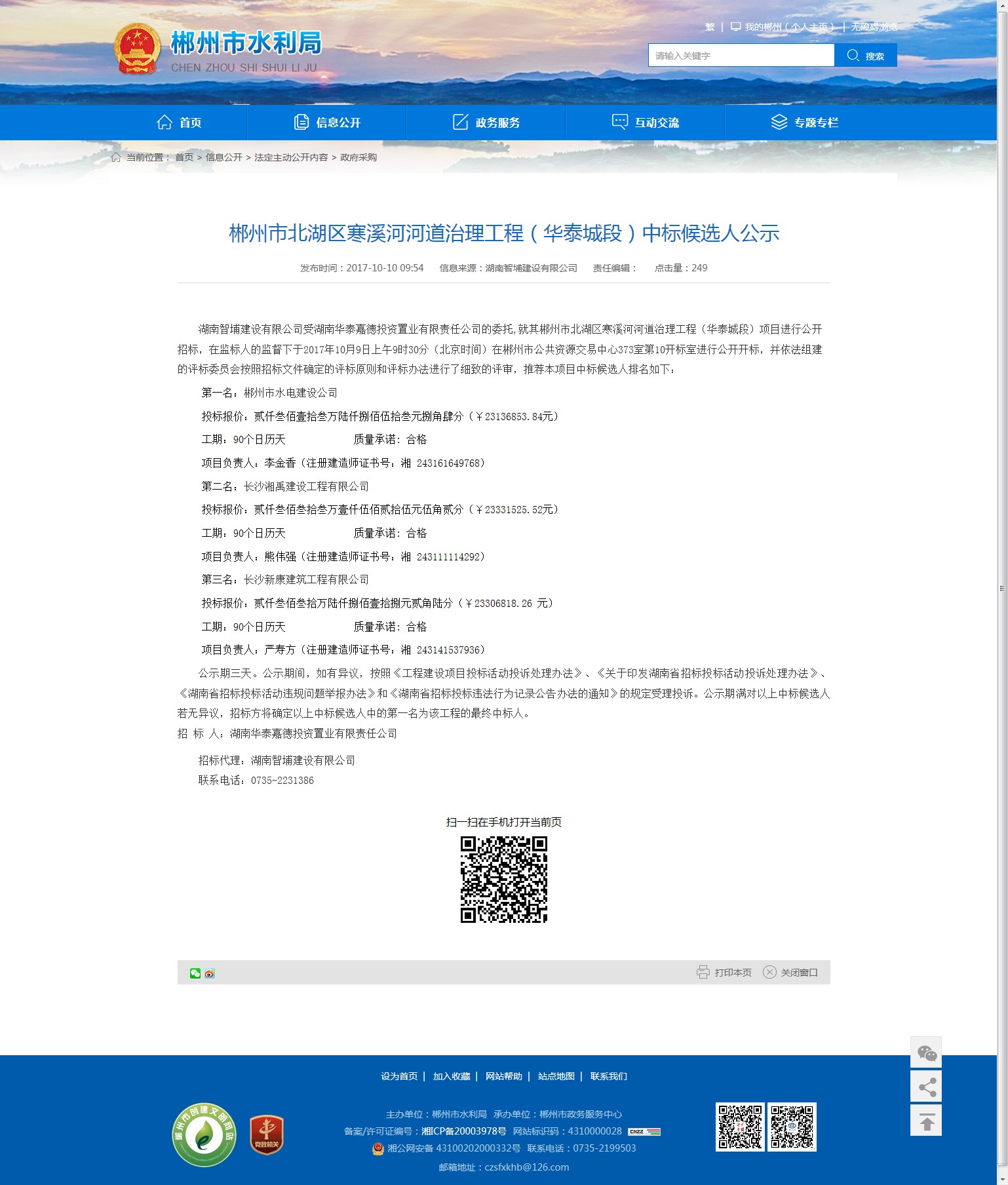Screen dimensions: 1008x1185
Task: Click the keyword search input field
Action: [741, 56]
